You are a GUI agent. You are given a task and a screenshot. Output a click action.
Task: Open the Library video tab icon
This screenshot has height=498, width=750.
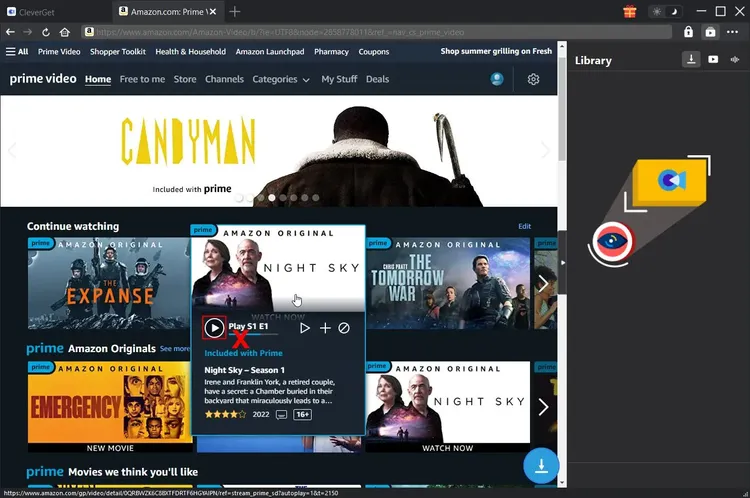[713, 60]
